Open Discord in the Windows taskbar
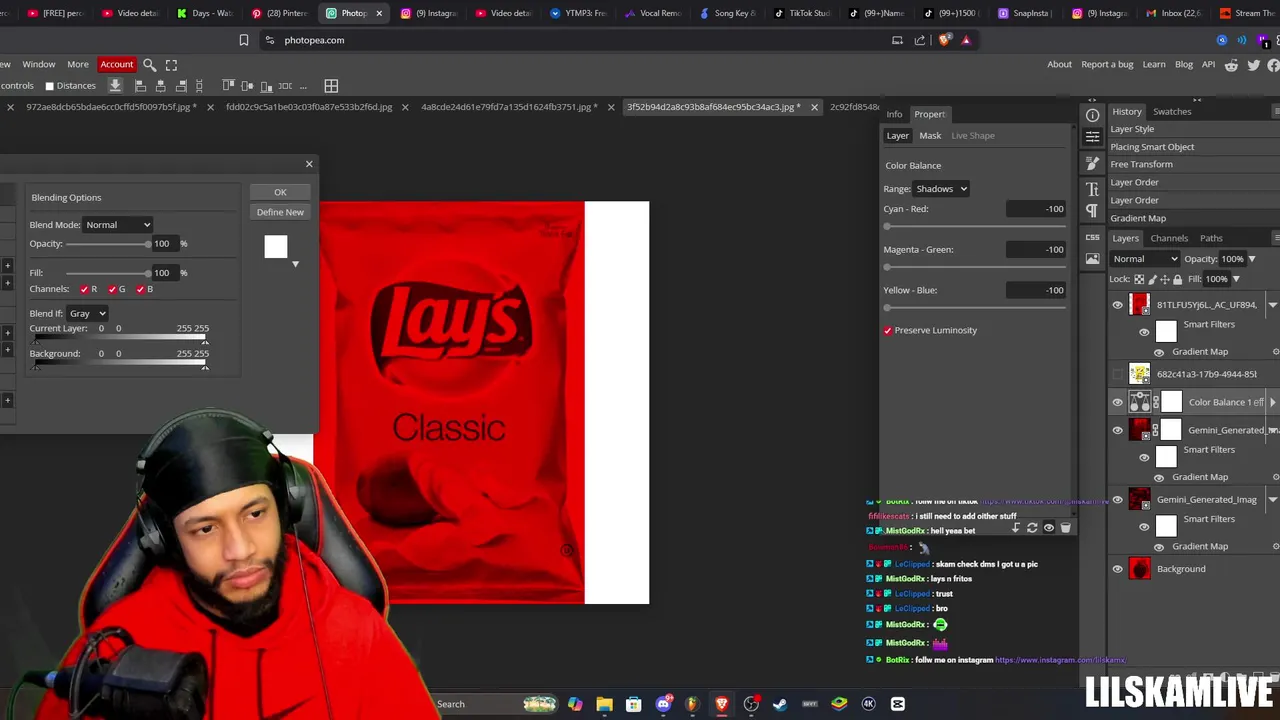The width and height of the screenshot is (1280, 720). [x=663, y=704]
